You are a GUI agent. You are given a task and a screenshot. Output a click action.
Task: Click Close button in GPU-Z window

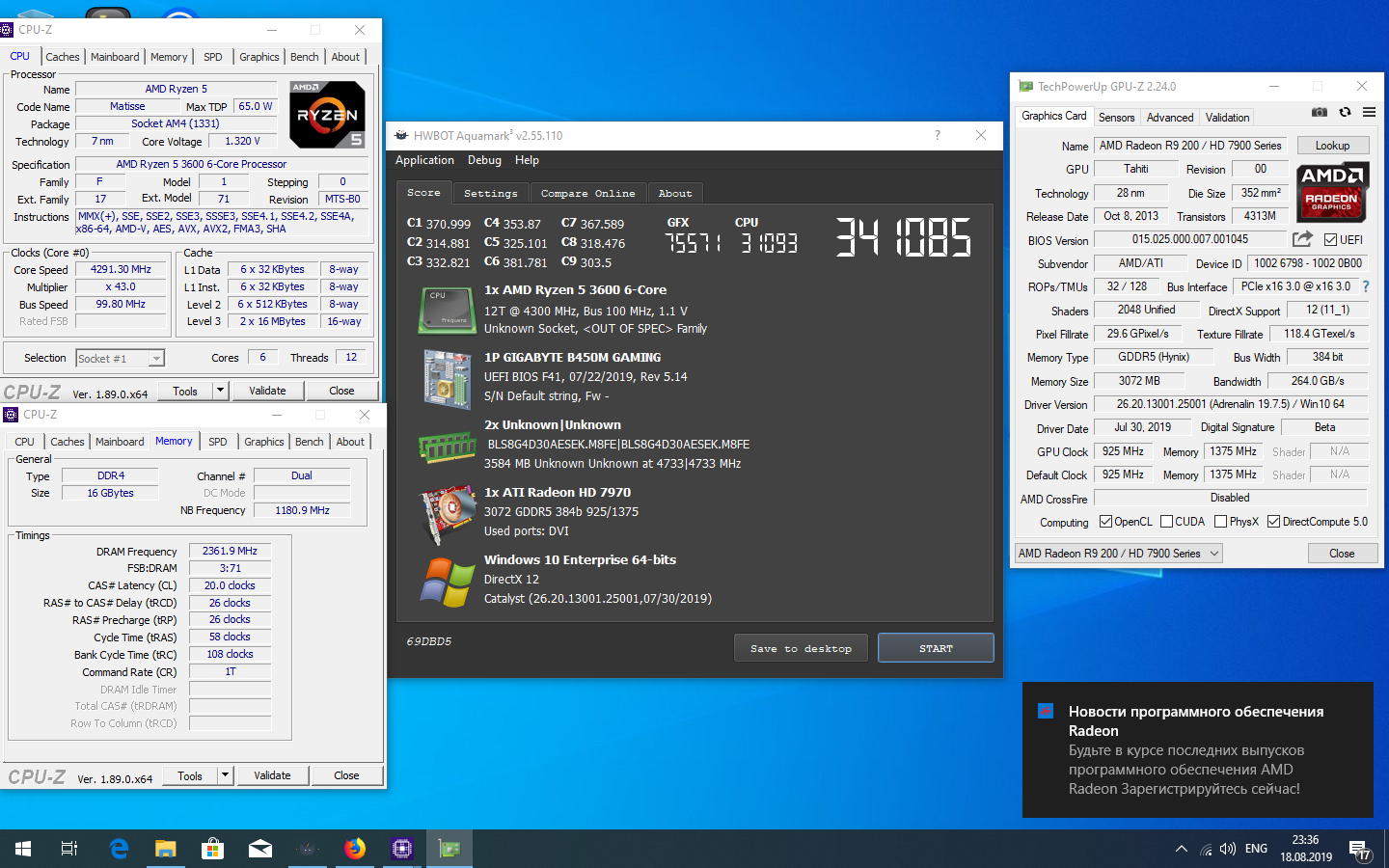[1342, 553]
